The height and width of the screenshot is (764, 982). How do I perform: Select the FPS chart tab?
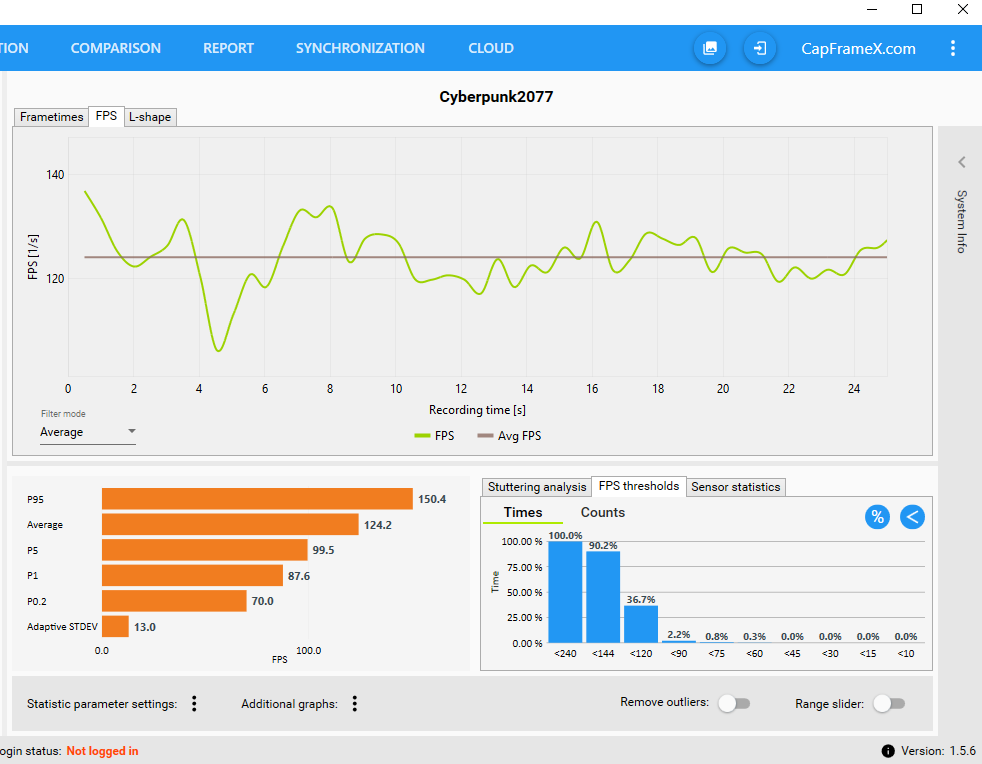[106, 116]
